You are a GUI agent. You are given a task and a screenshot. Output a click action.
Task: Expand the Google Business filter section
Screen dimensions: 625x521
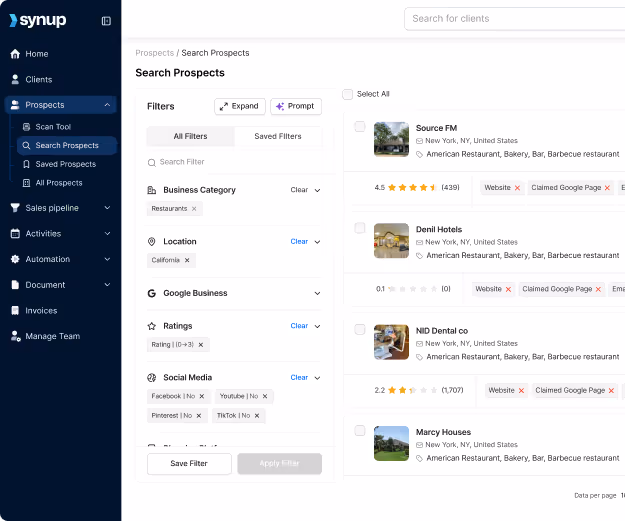(317, 293)
